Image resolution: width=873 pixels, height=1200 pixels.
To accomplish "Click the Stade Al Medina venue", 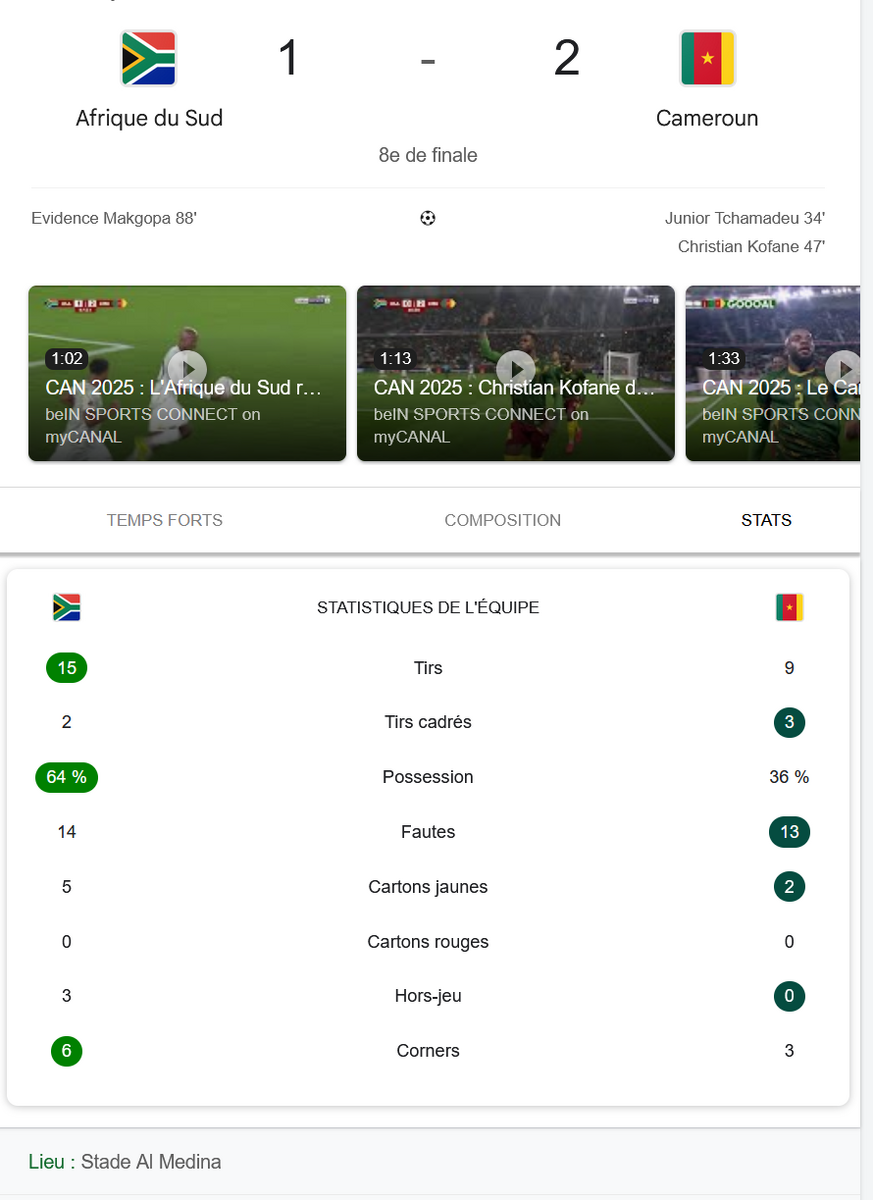I will tap(151, 1162).
